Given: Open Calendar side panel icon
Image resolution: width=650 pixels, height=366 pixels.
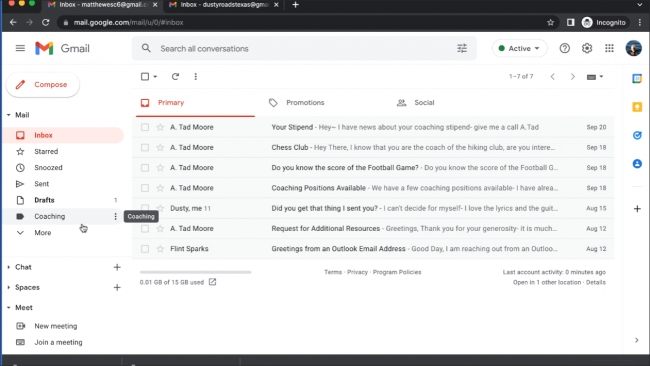Looking at the screenshot, I should (637, 78).
